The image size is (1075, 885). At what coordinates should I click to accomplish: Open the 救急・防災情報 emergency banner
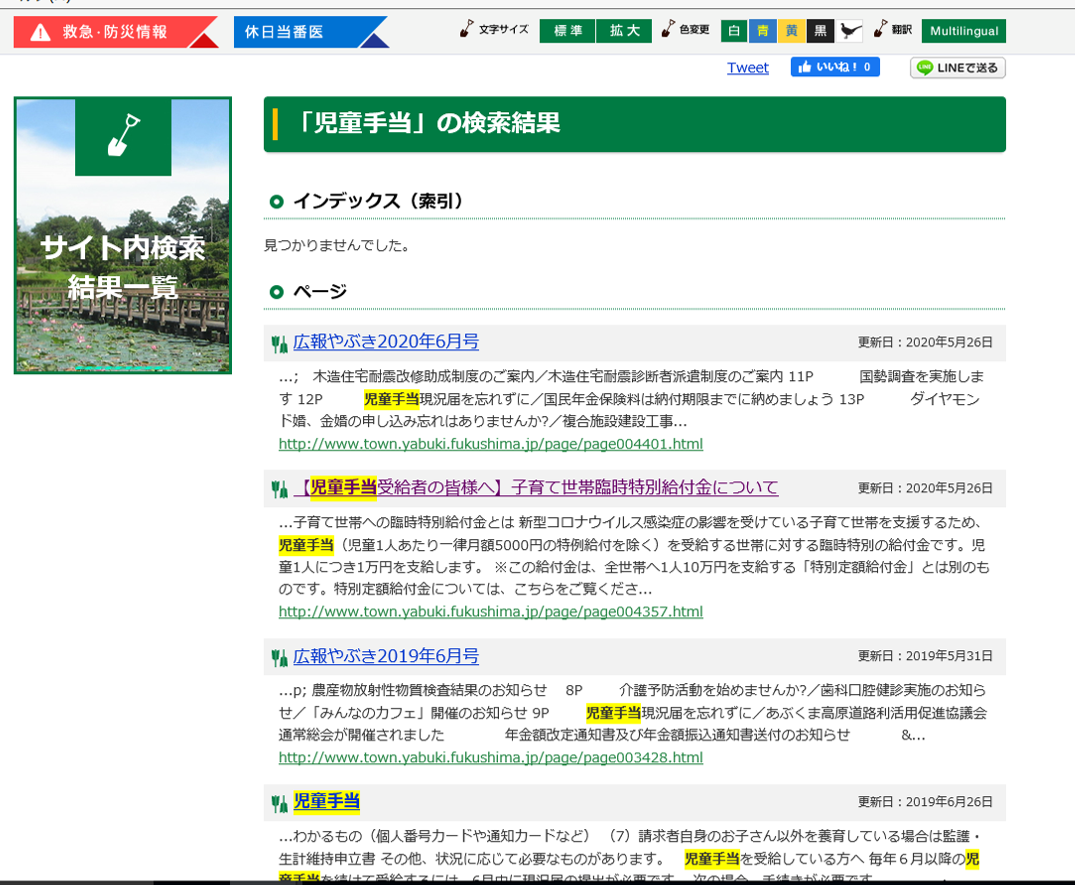click(113, 32)
